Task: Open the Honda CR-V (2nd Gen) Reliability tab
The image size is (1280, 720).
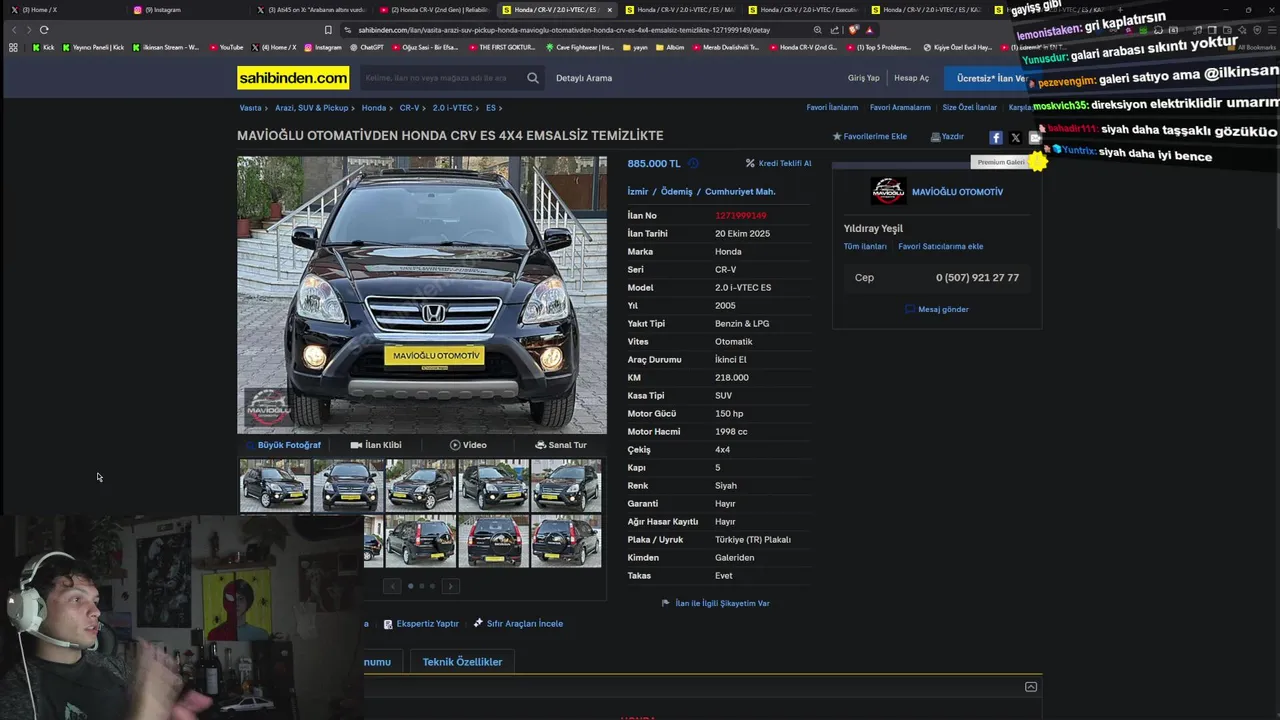Action: [x=434, y=10]
